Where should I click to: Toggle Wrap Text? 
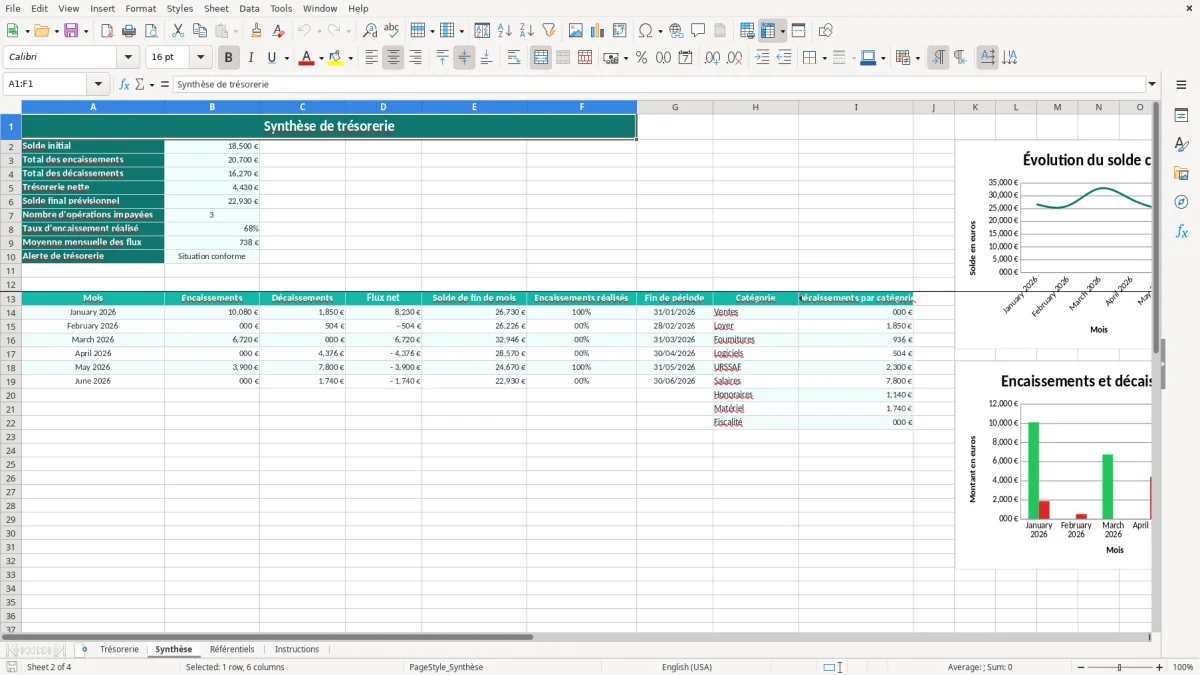pyautogui.click(x=514, y=58)
